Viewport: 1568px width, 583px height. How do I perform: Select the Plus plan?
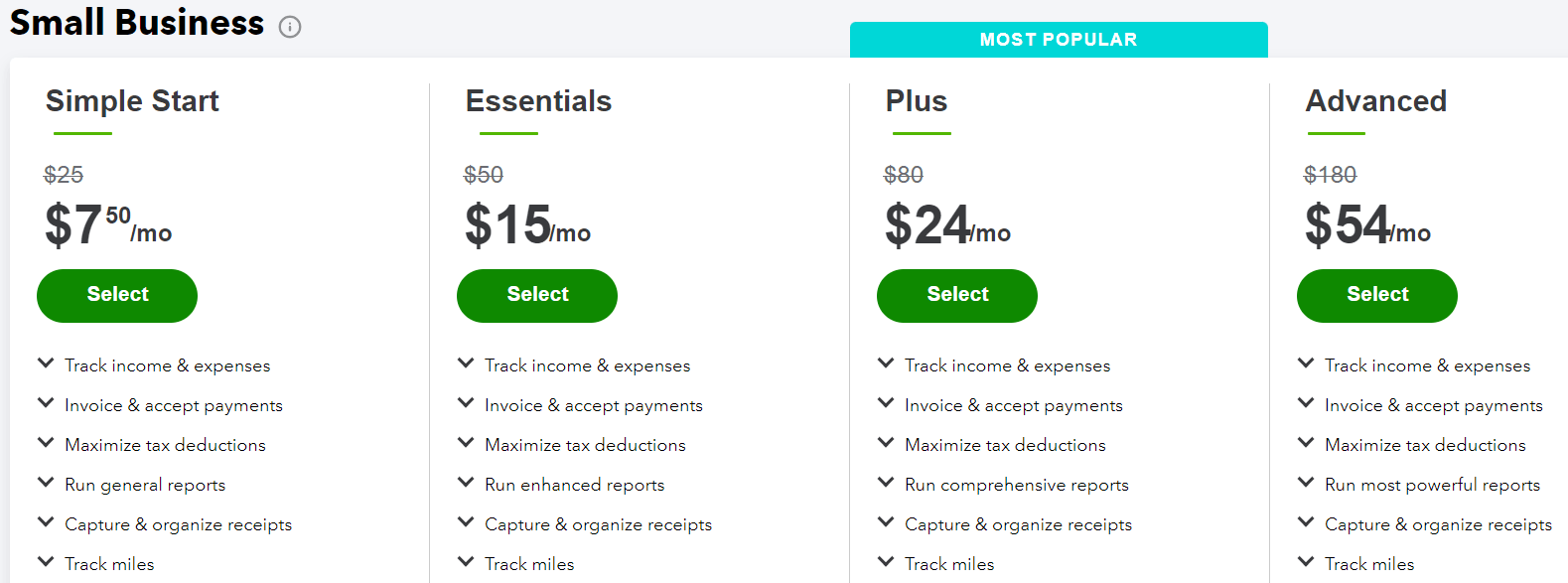click(956, 295)
